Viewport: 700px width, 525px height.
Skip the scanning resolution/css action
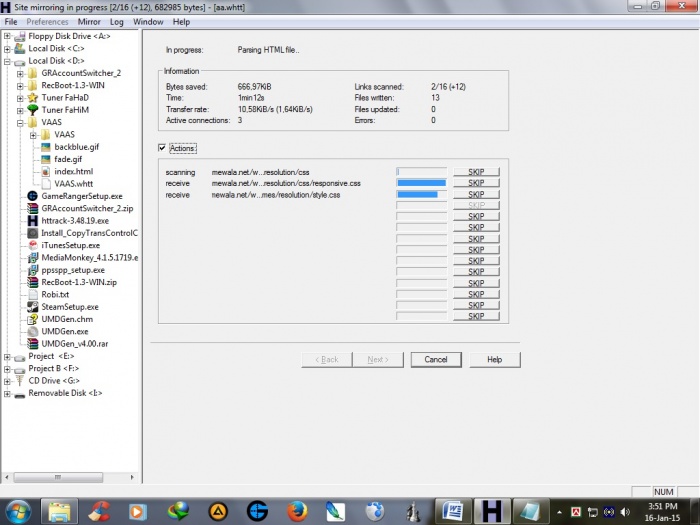(476, 172)
